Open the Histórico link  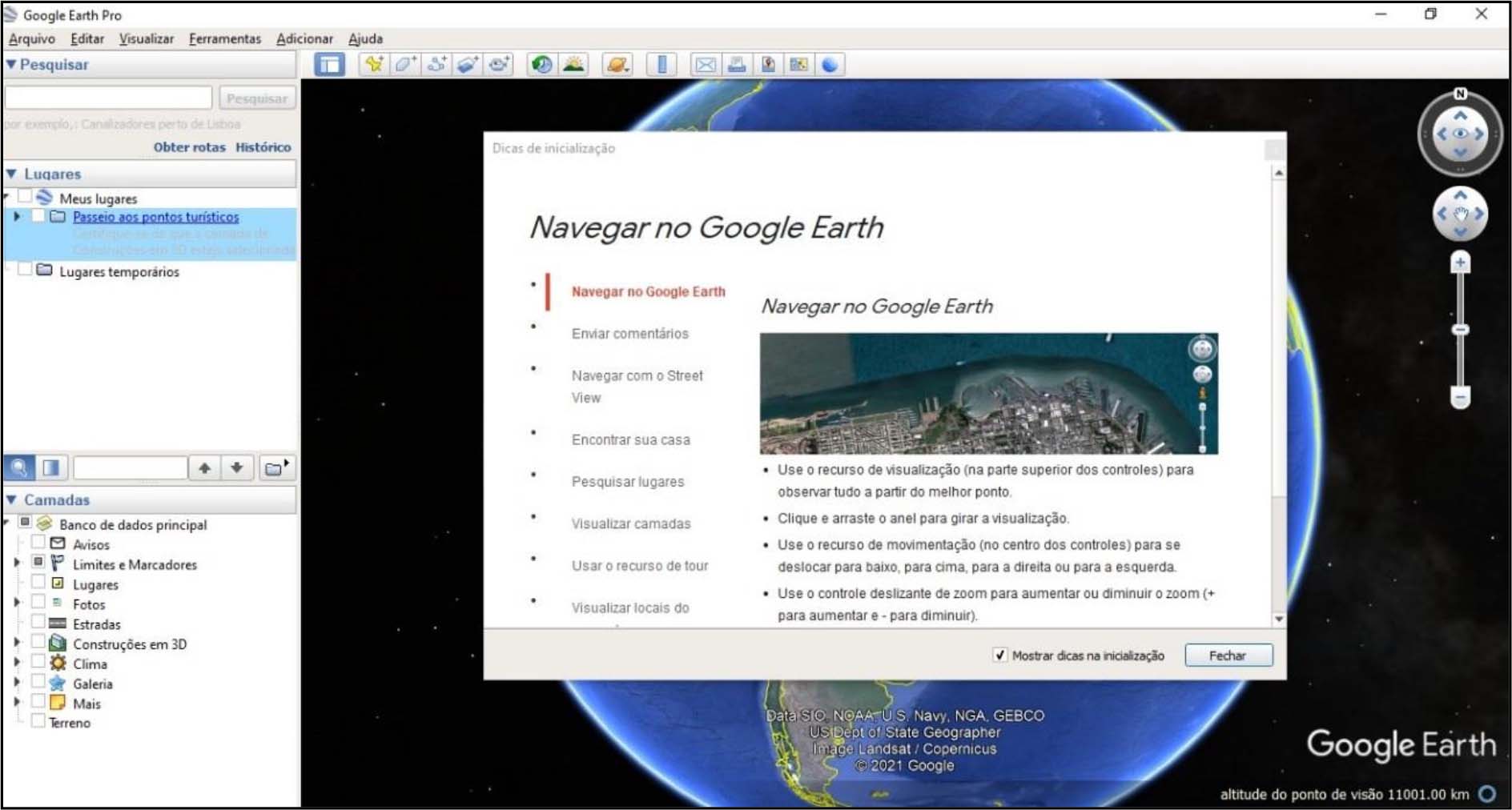click(263, 147)
